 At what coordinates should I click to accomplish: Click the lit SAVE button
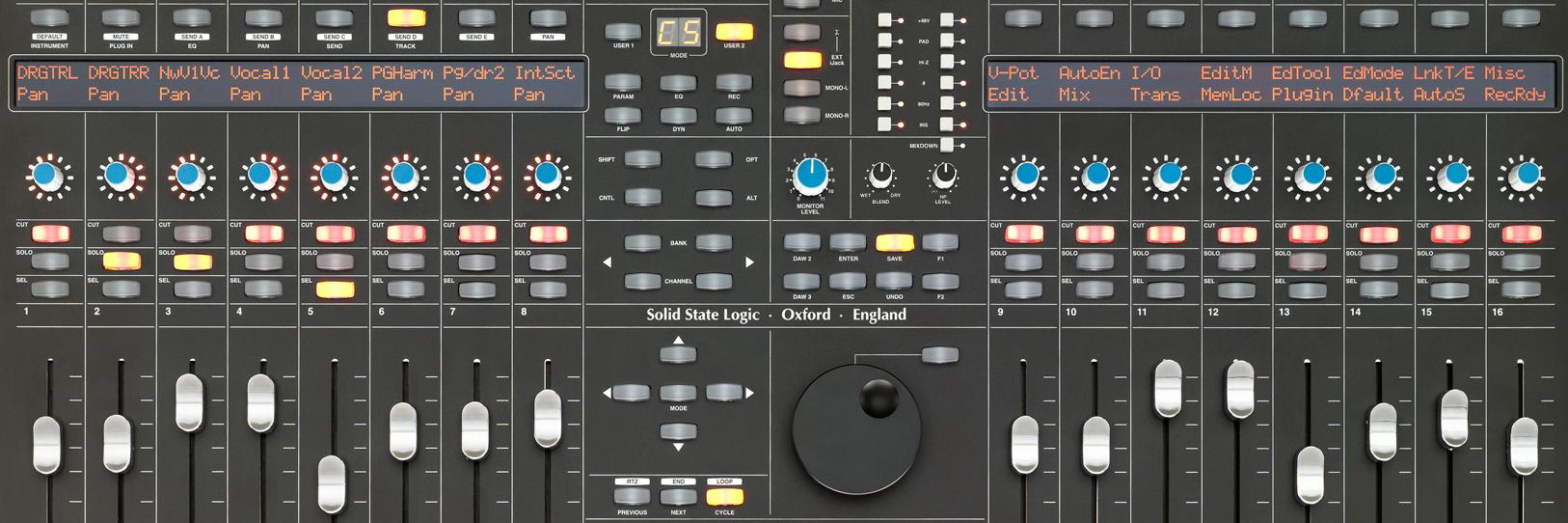[x=894, y=243]
